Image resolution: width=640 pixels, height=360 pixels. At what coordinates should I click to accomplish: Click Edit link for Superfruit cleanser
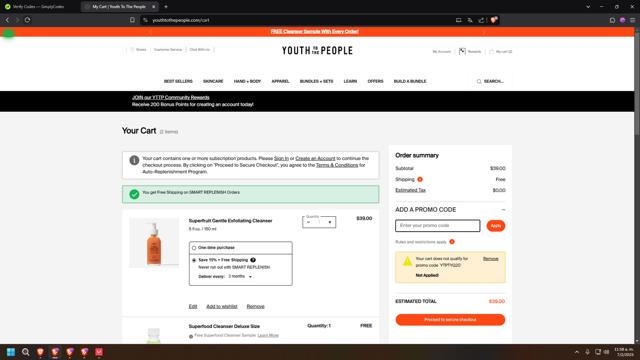coord(193,306)
